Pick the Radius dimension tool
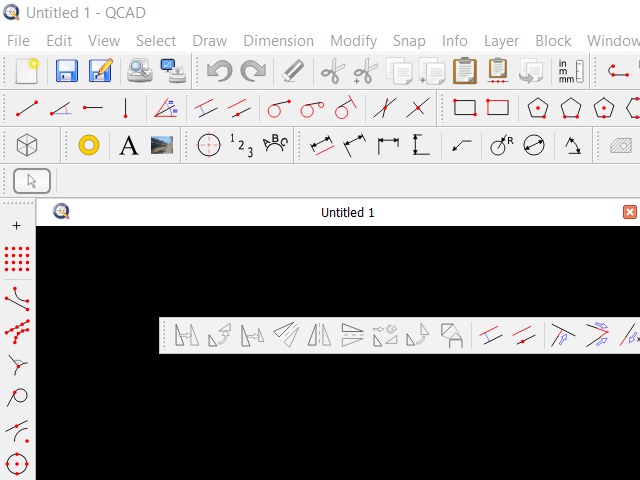640x480 pixels. (x=501, y=146)
